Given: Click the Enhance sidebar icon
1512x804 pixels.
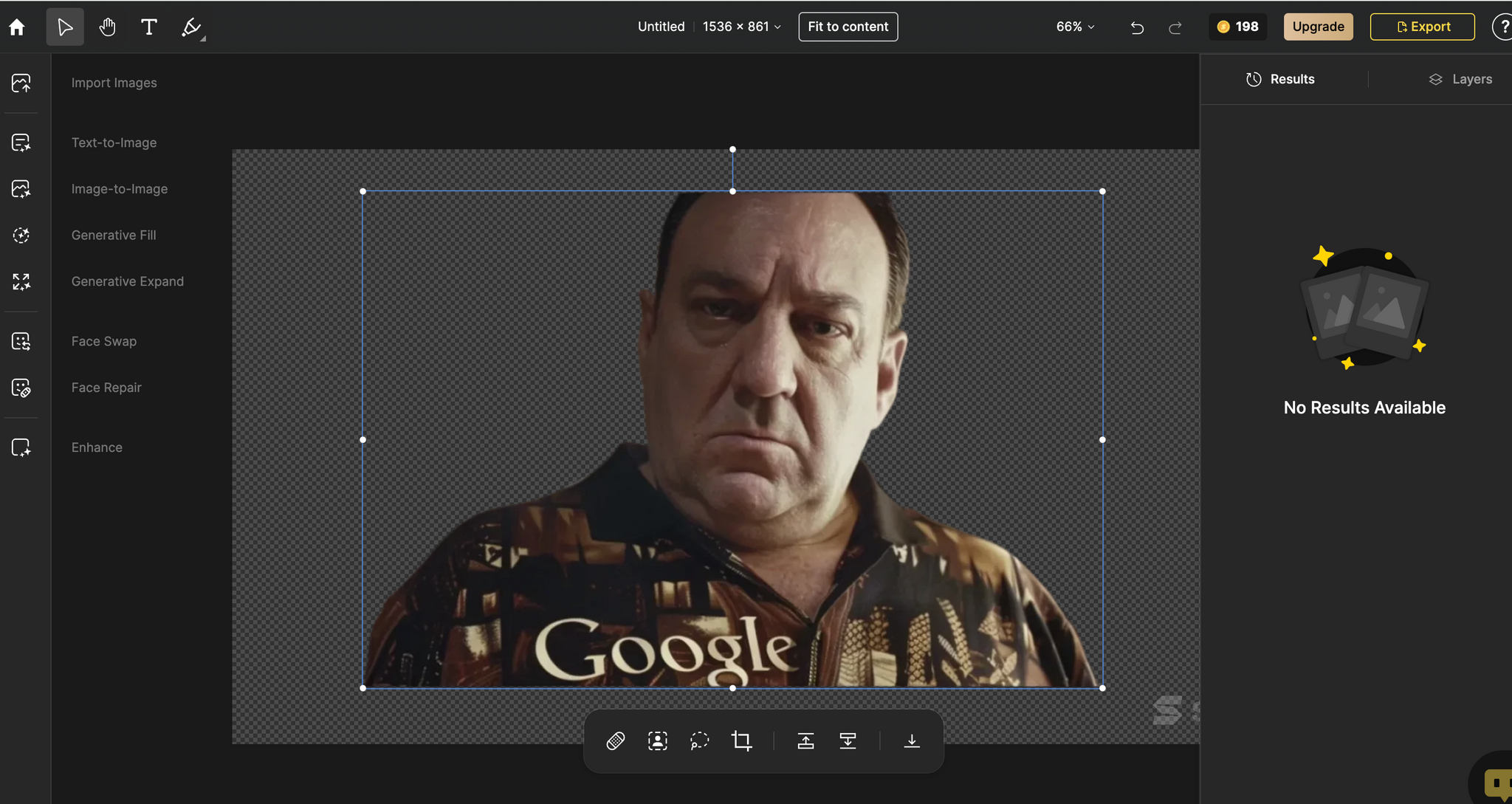Looking at the screenshot, I should [x=21, y=447].
